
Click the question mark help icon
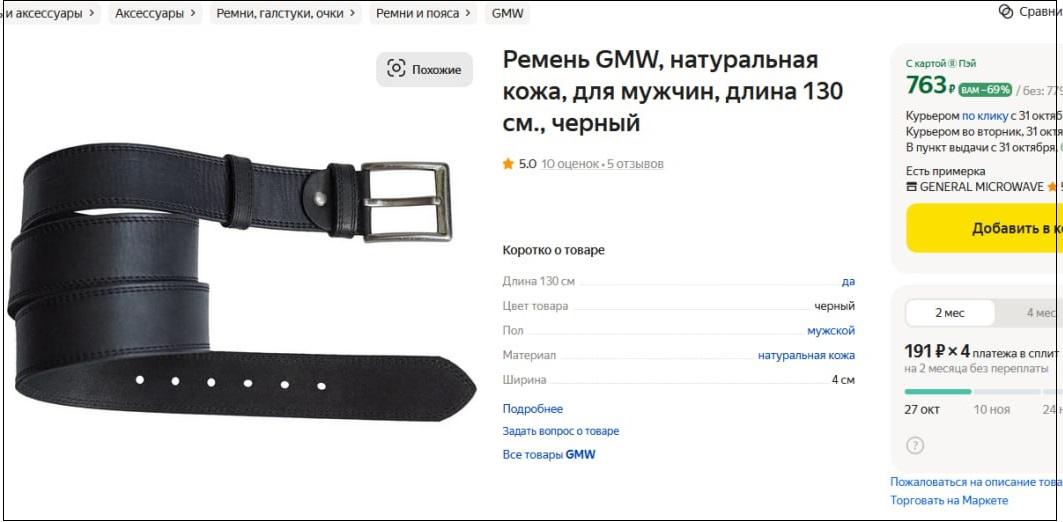coord(915,445)
